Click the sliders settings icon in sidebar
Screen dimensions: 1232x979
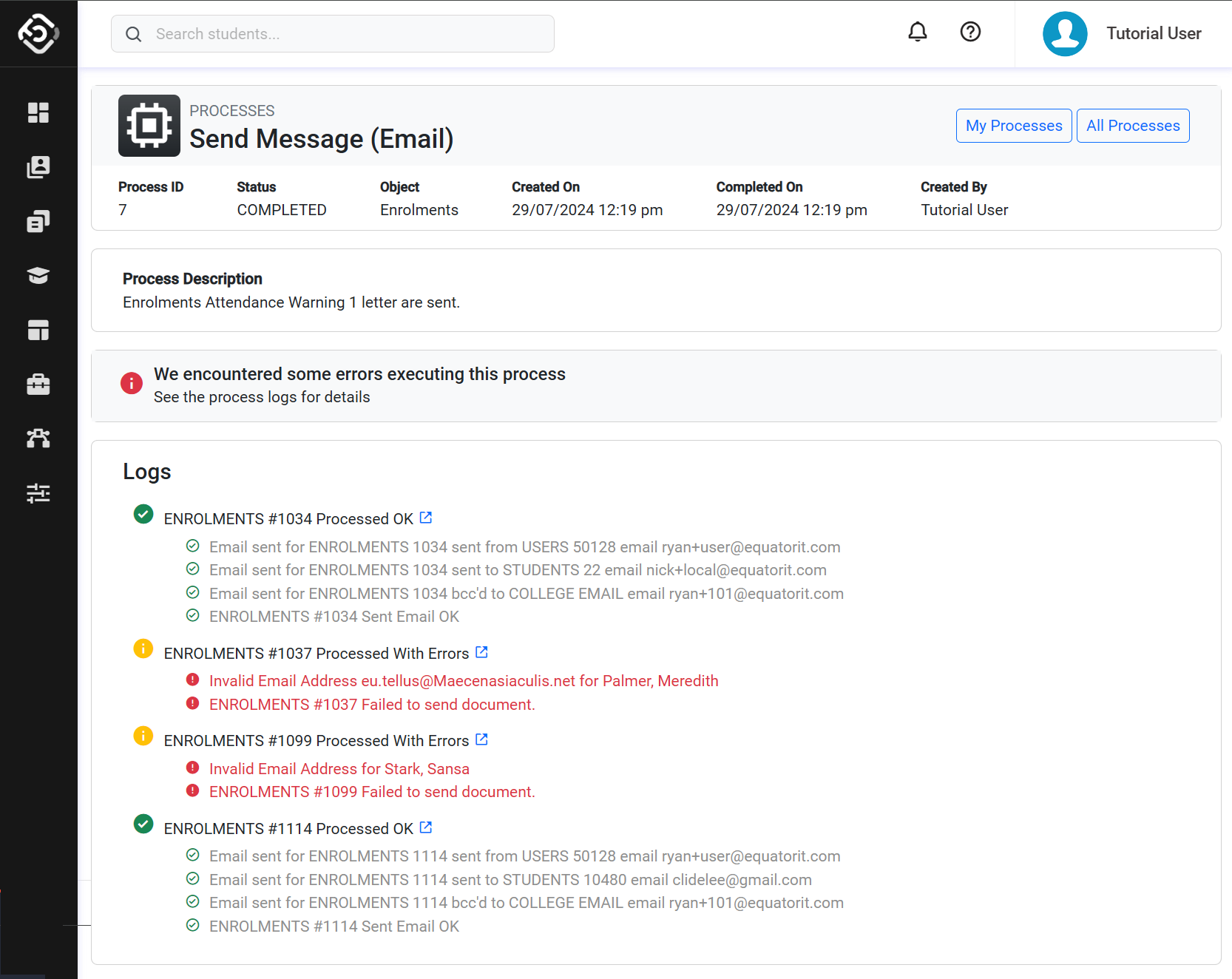pos(38,493)
